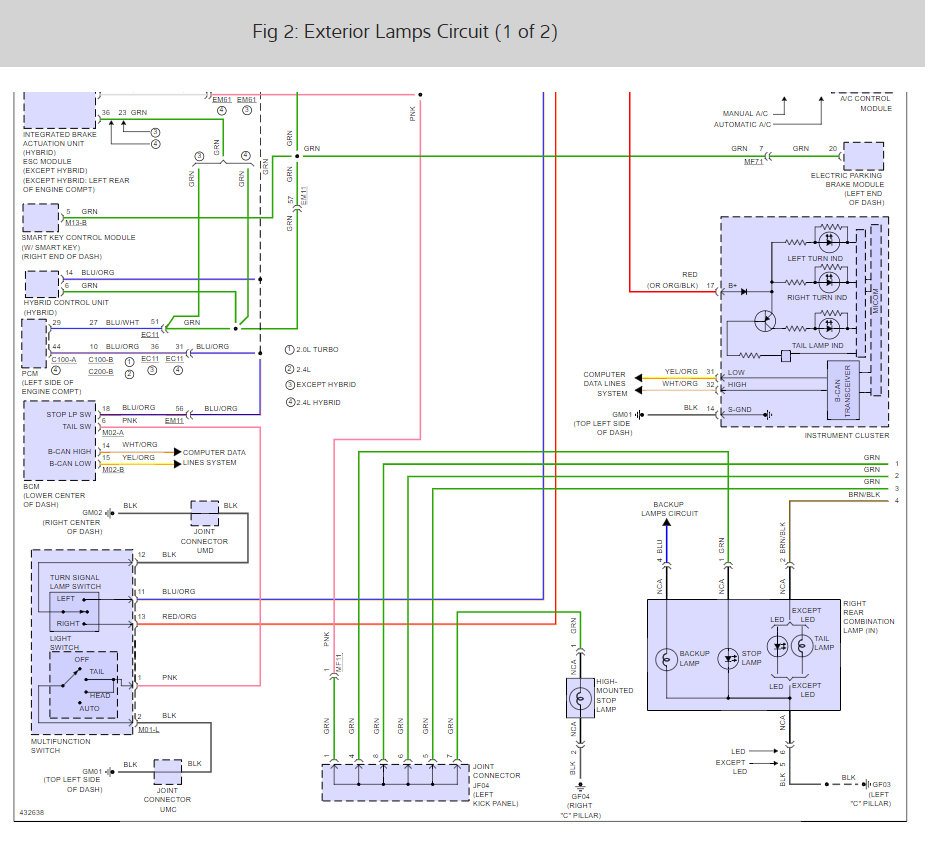Click the connector label 'M02-B'
Viewport: 925px width, 845px height.
click(x=113, y=470)
